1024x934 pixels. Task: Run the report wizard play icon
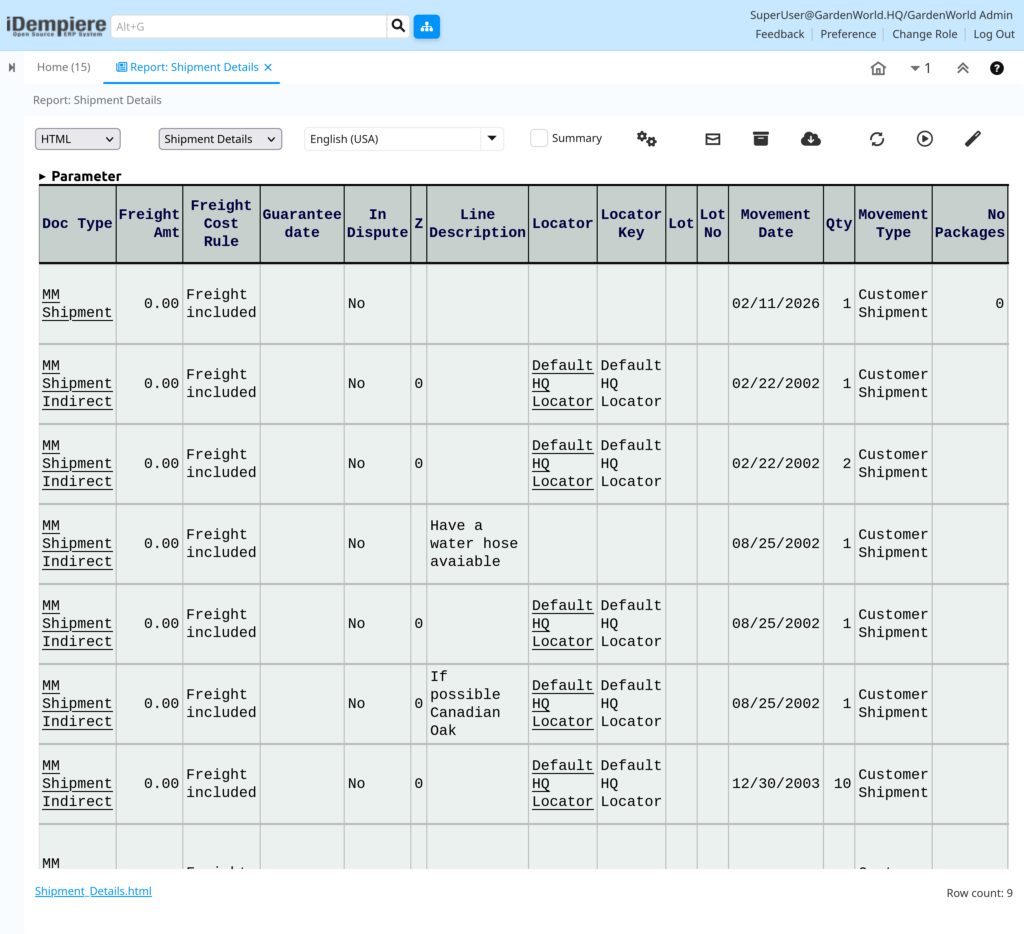925,138
